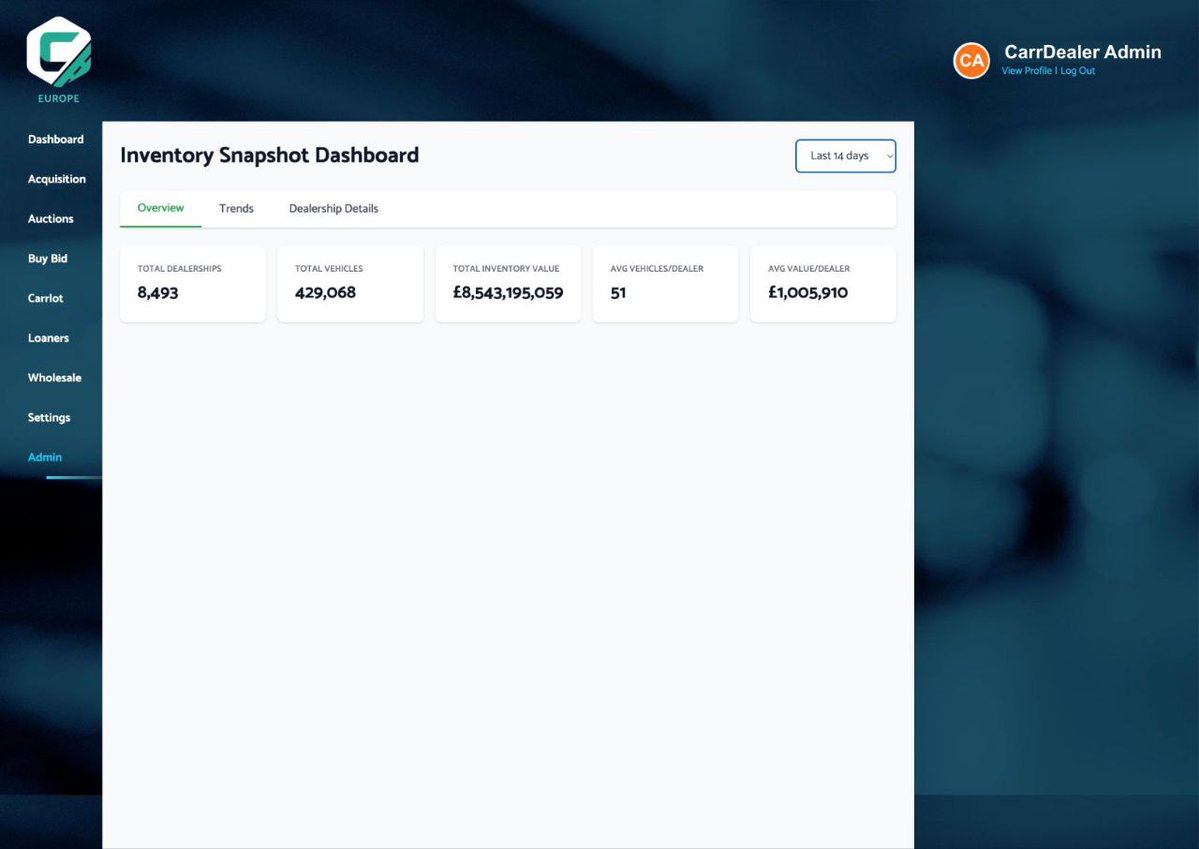Open Auctions in sidebar
1199x849 pixels.
50,219
